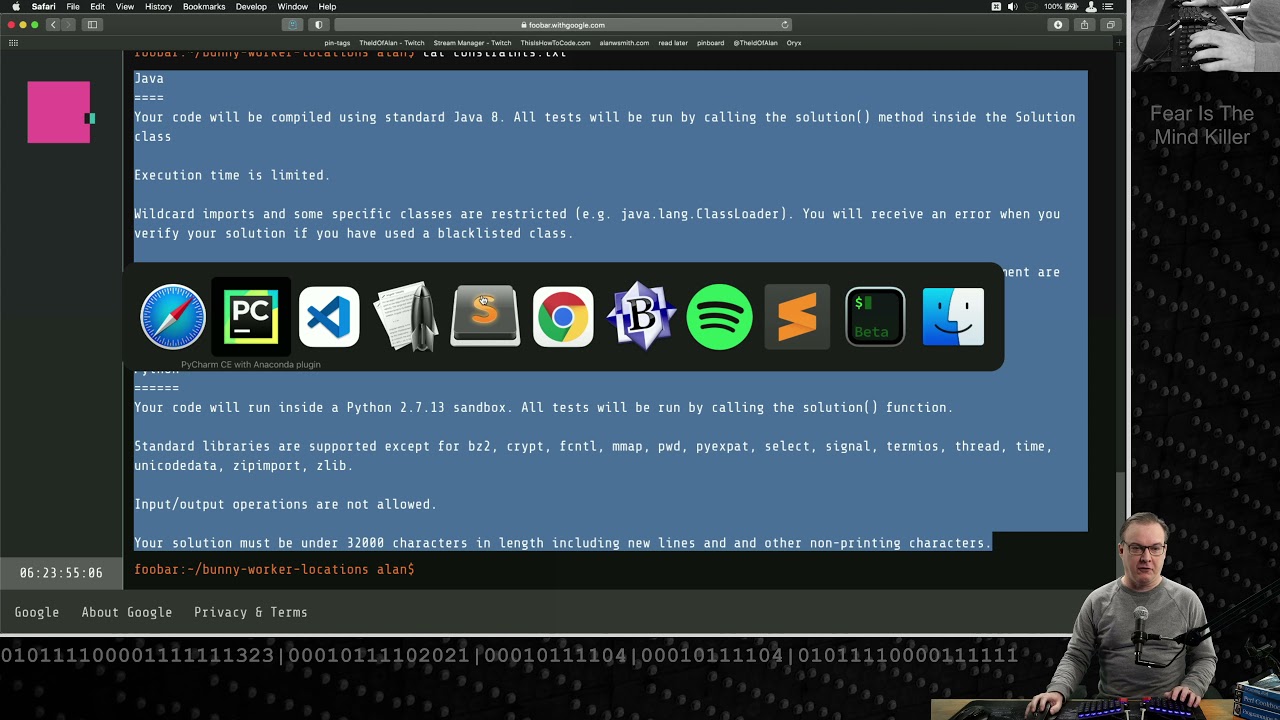Switch to Visual Studio Code app icon
Screen dimensions: 1280x720
329,317
